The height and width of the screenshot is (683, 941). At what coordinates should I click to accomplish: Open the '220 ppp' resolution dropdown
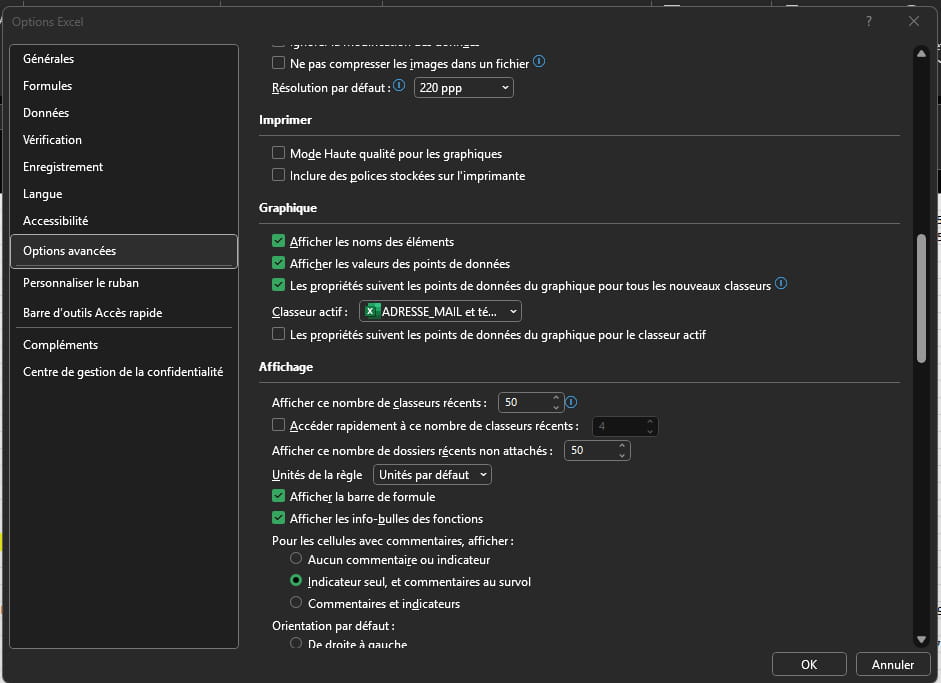pyautogui.click(x=463, y=88)
